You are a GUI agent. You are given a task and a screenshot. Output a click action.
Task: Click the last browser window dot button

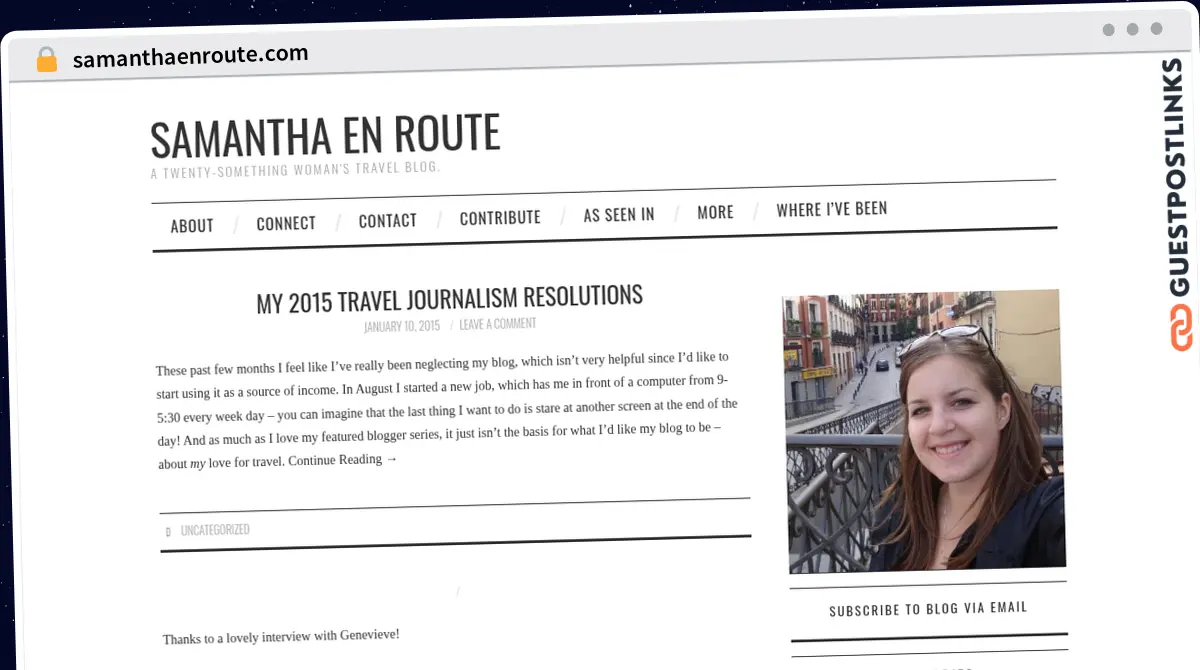pyautogui.click(x=1157, y=29)
